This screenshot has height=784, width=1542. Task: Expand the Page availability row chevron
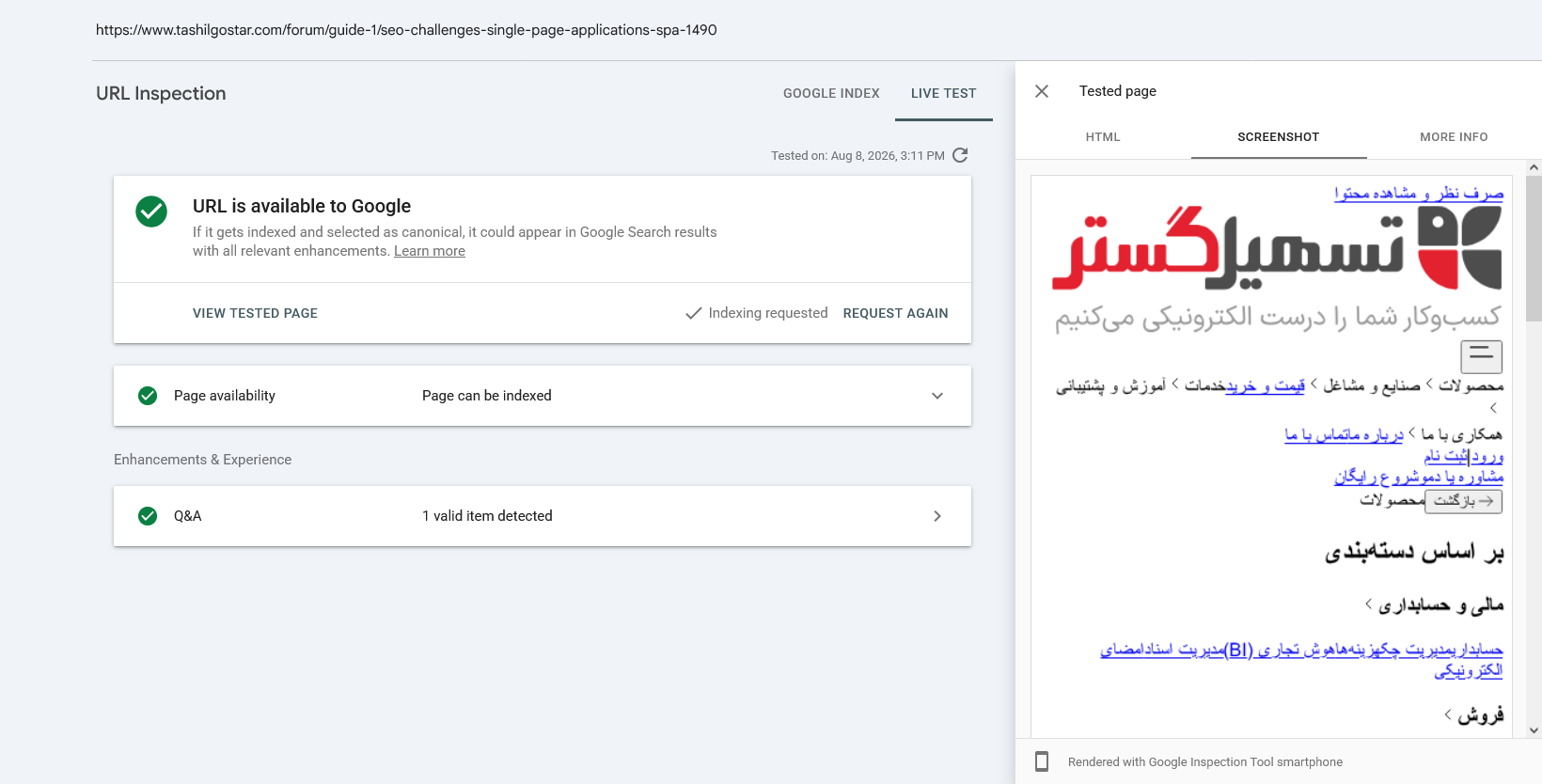click(937, 396)
